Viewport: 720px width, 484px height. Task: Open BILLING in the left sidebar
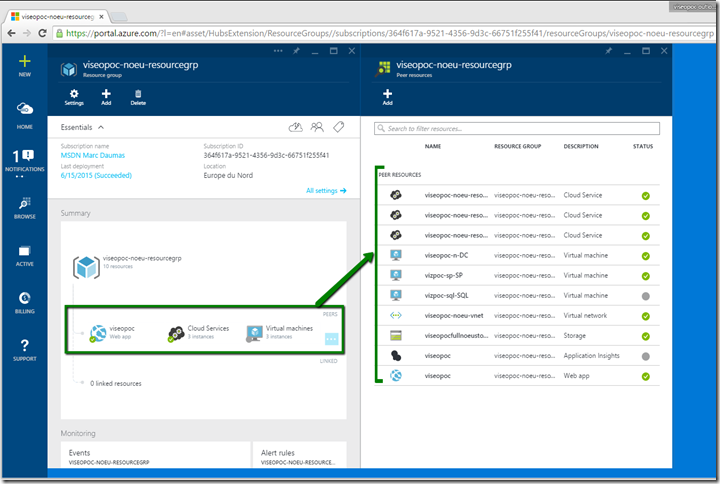point(25,303)
